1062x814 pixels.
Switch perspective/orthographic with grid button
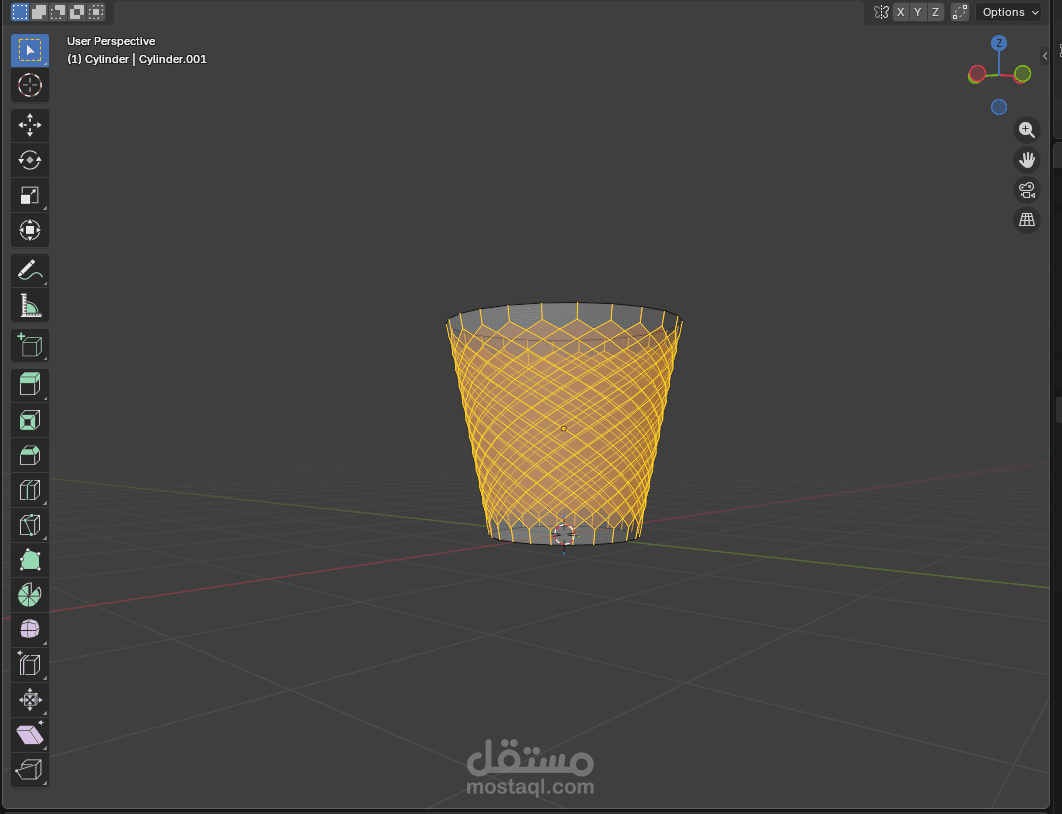click(x=1027, y=220)
